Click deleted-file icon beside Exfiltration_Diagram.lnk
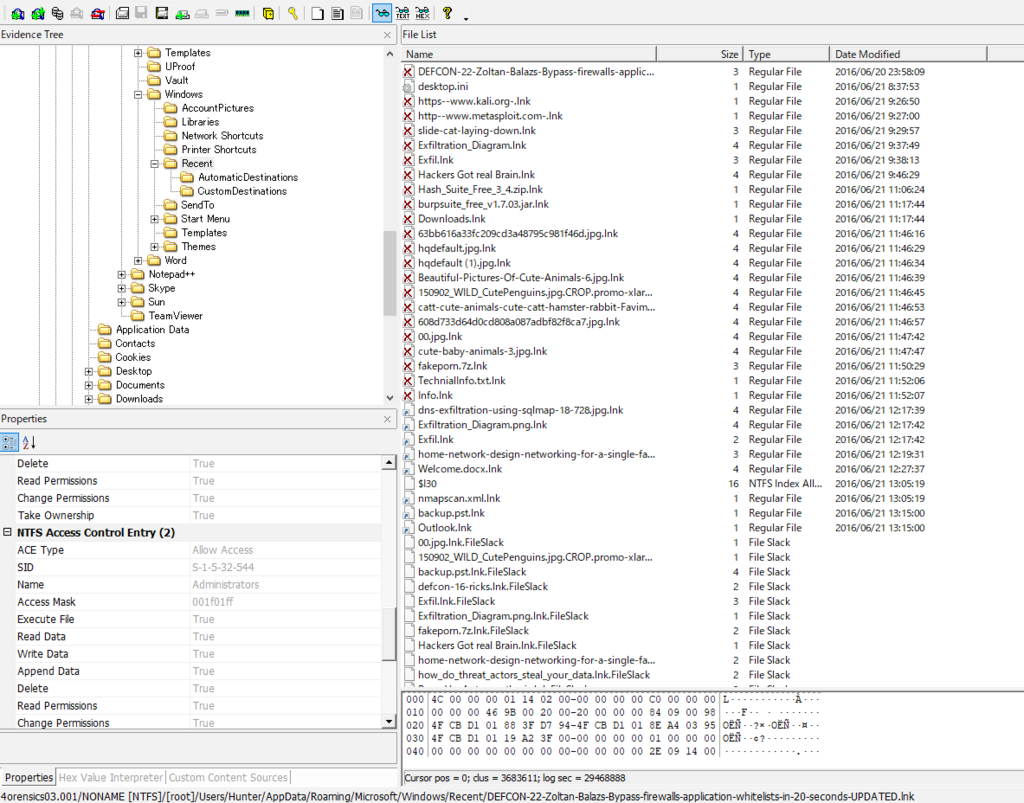 point(408,146)
